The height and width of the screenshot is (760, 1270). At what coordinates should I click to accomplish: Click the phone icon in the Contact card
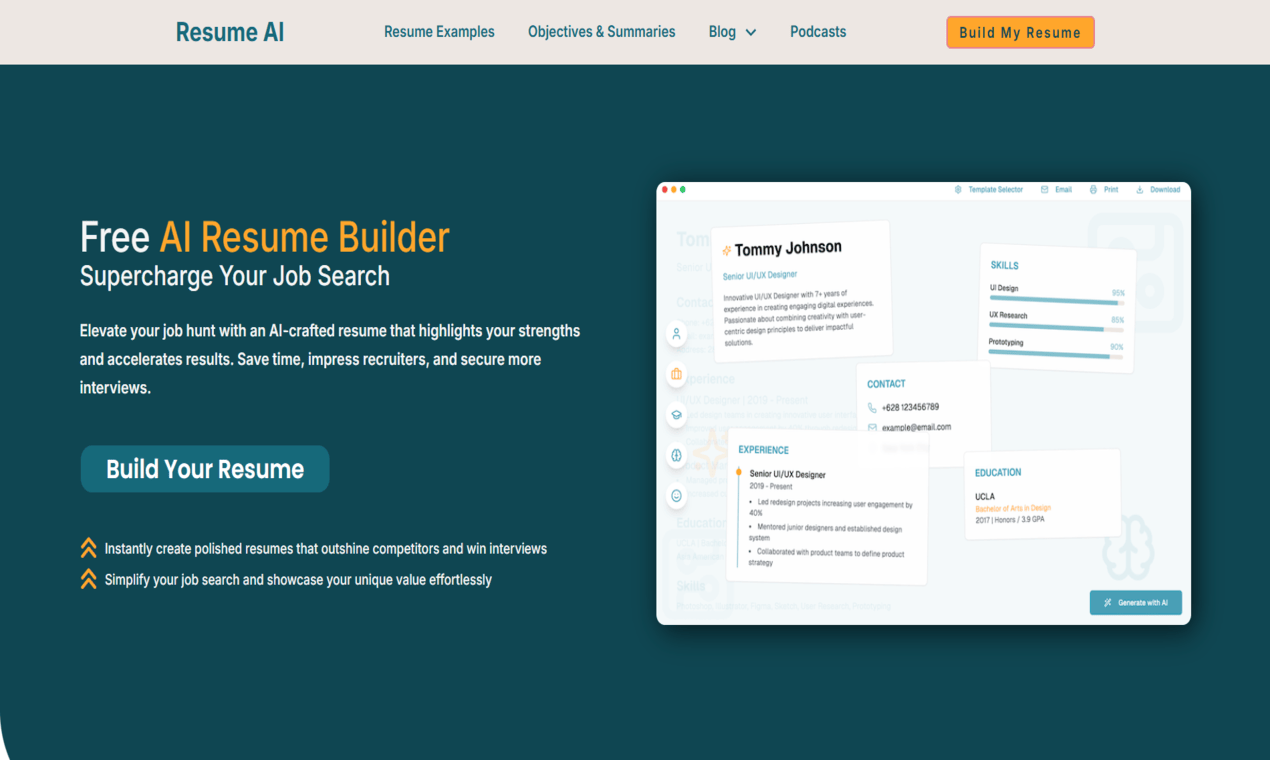[x=871, y=408]
